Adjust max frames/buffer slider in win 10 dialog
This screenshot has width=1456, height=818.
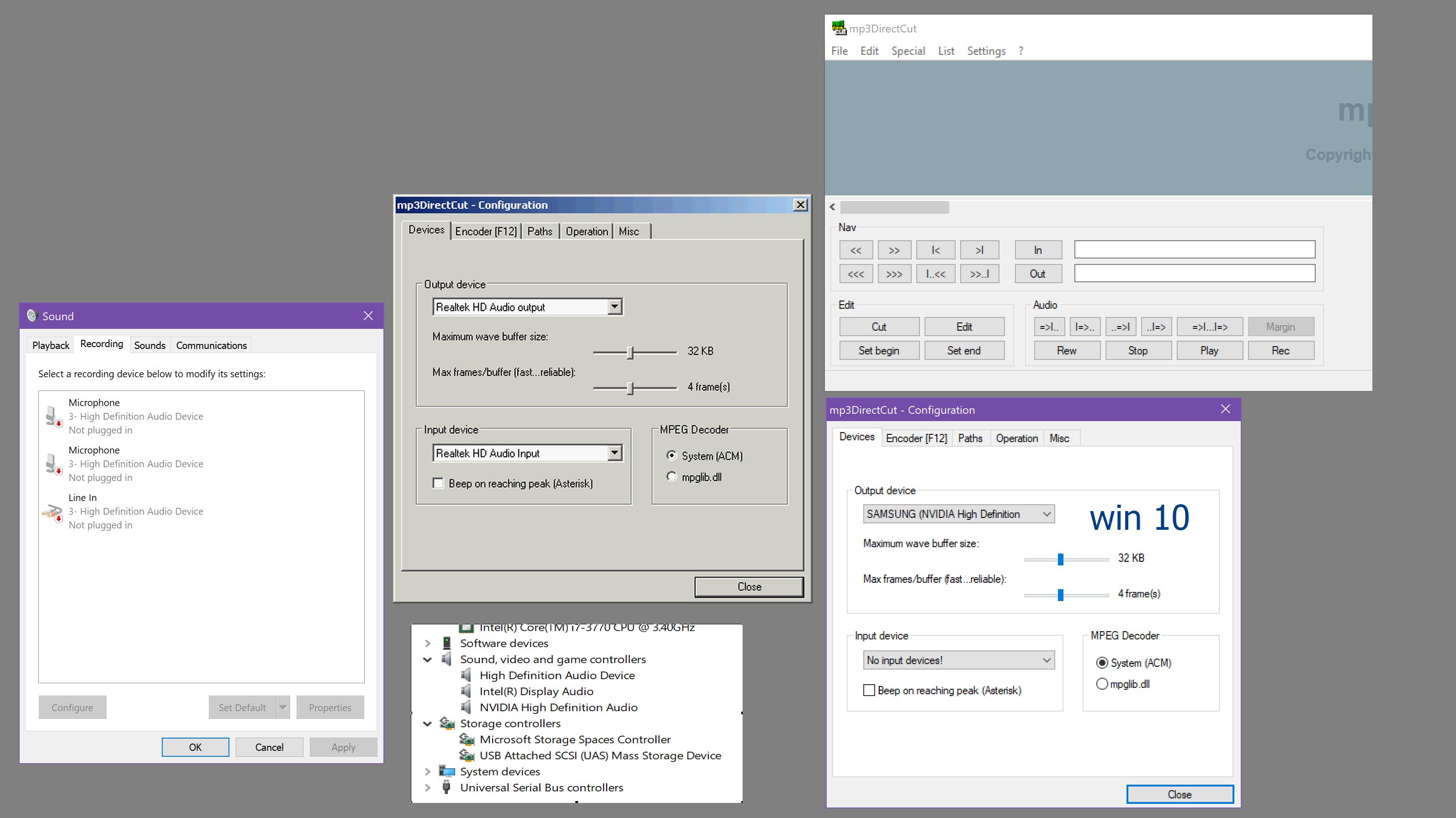1060,595
